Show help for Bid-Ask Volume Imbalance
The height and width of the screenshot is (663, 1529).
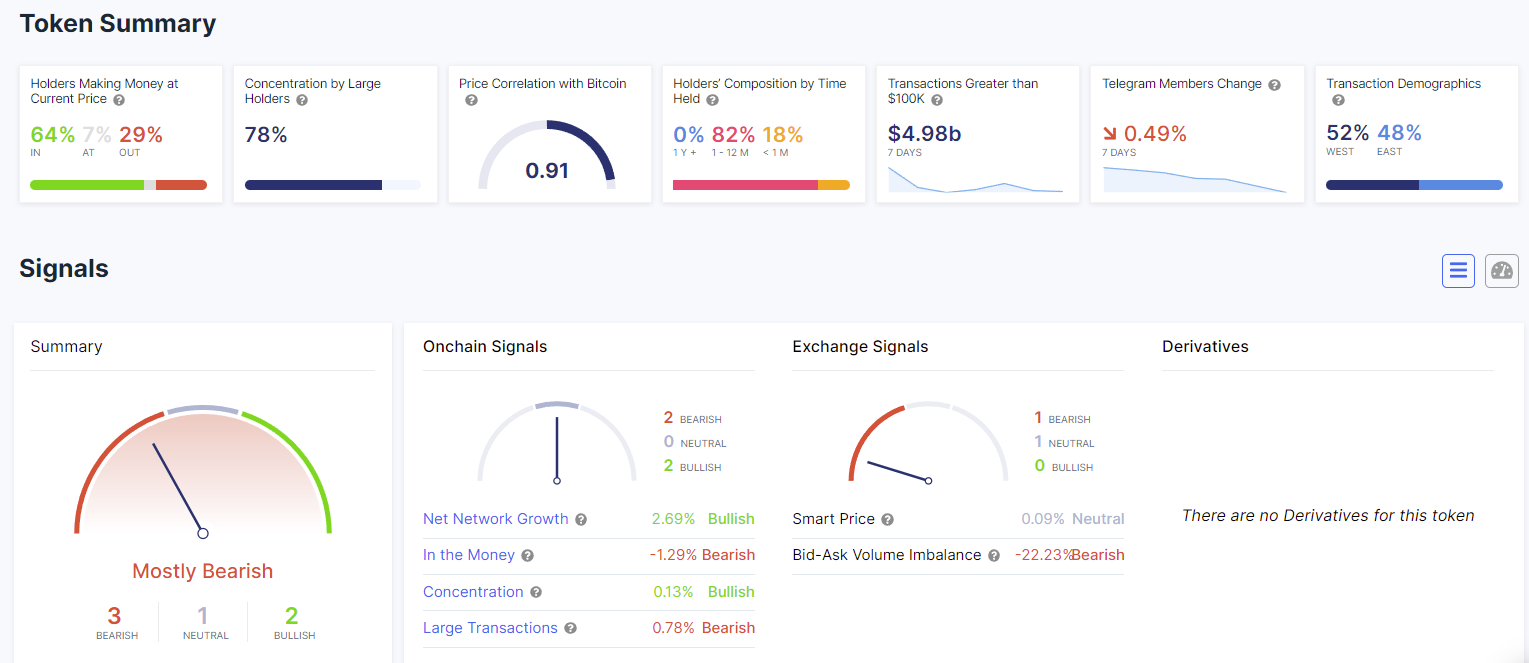(994, 556)
